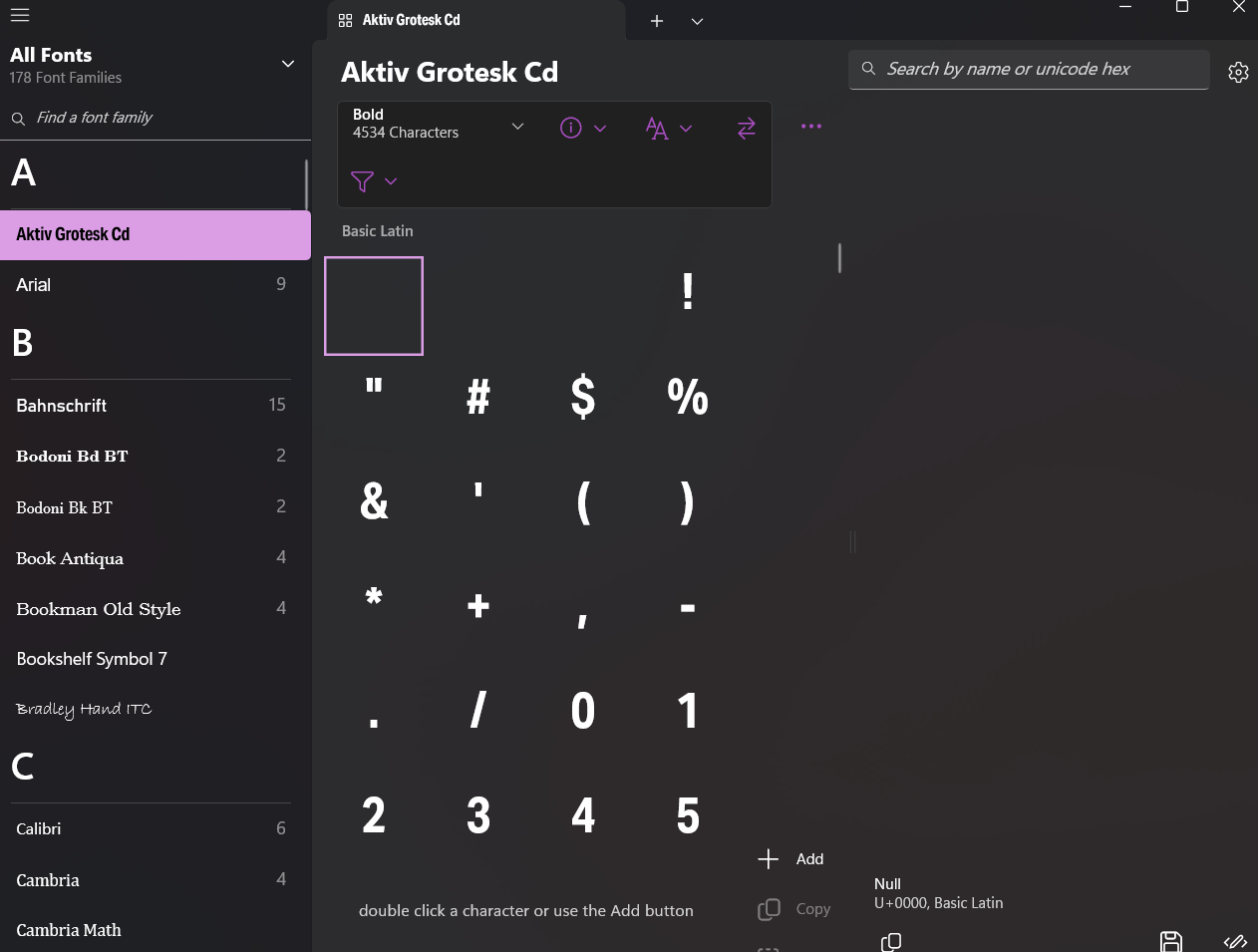Viewport: 1258px width, 952px height.
Task: Add a new tab with the plus icon
Action: coord(657,21)
